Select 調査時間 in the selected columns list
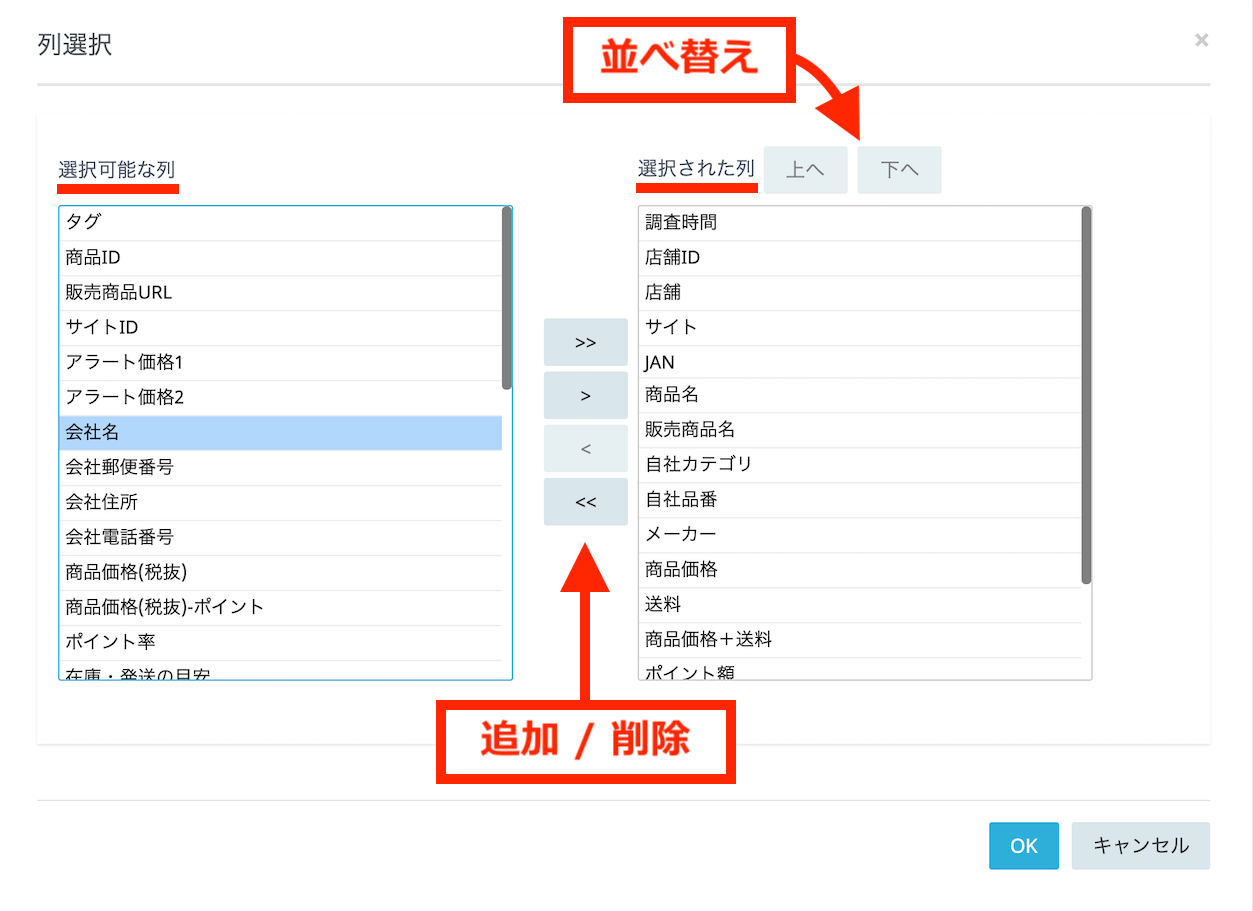 pos(860,222)
